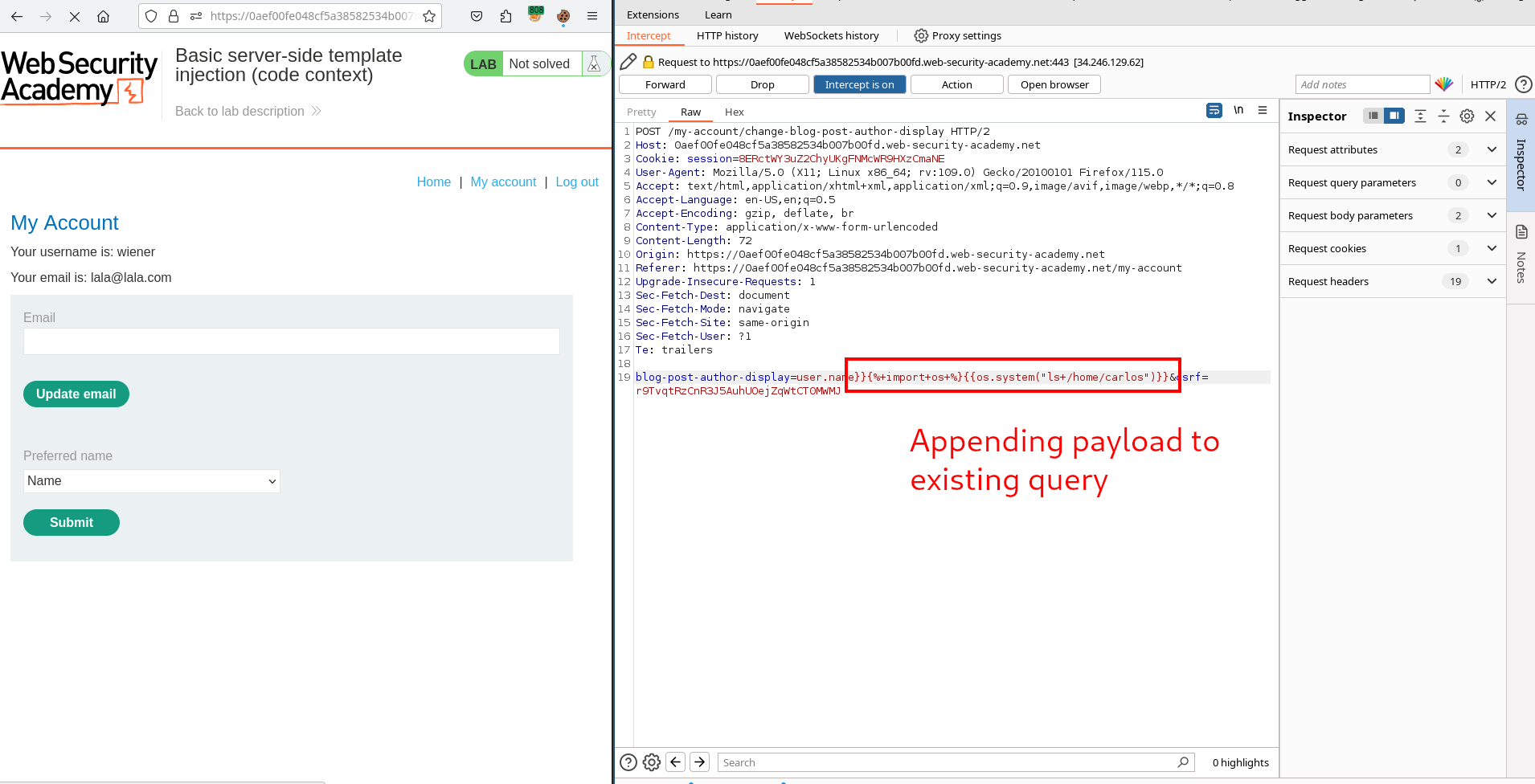Toggle the Intercept is on button
Screen dimensions: 1535x784
point(859,84)
